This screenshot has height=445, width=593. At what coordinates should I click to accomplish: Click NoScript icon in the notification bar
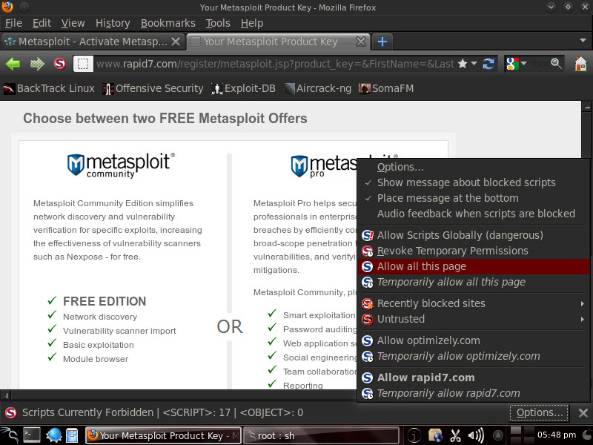tap(11, 412)
